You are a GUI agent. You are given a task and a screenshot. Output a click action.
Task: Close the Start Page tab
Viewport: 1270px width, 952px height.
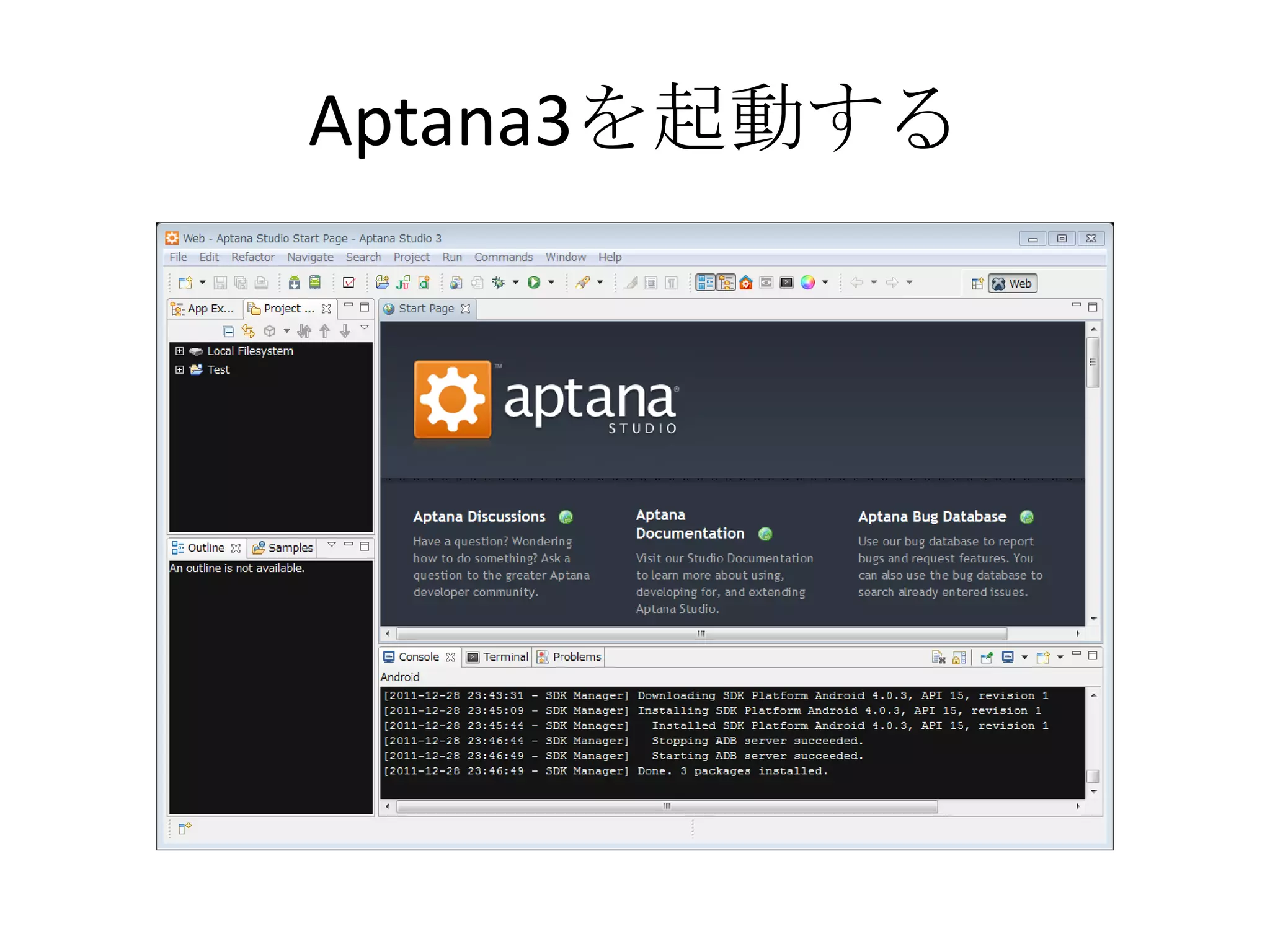(x=466, y=309)
